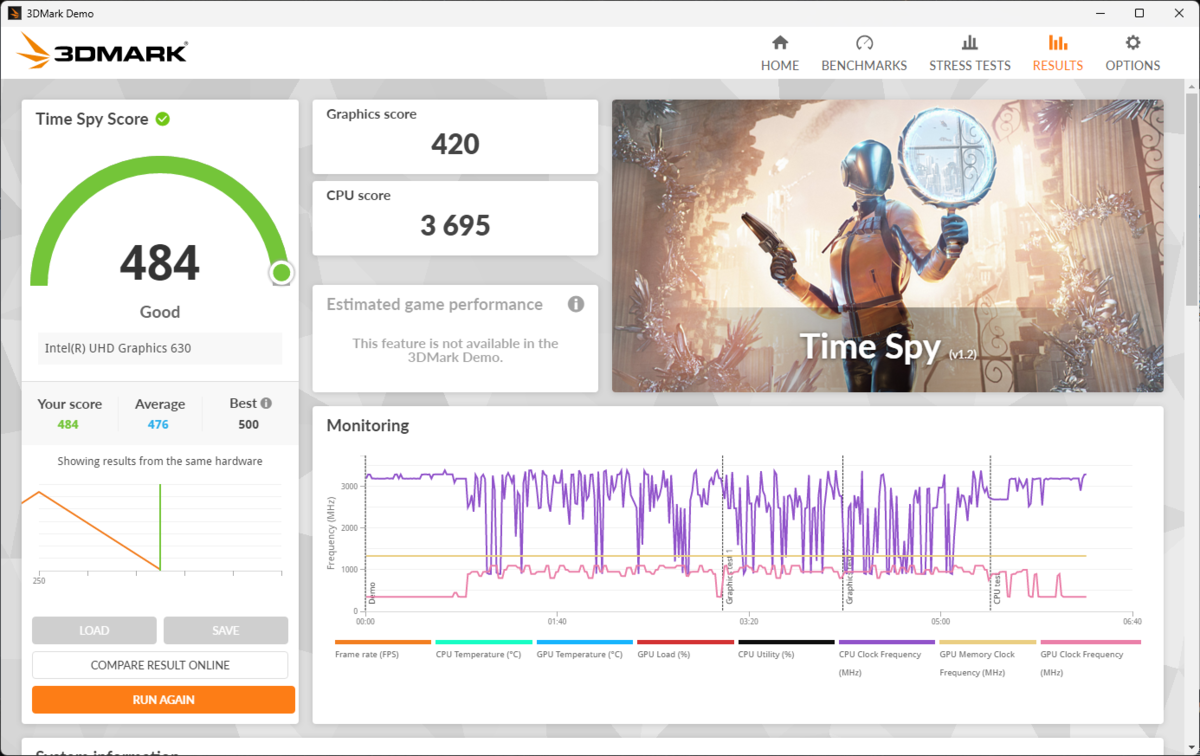The image size is (1200, 756).
Task: Click the Time Spy score 484
Action: (160, 263)
